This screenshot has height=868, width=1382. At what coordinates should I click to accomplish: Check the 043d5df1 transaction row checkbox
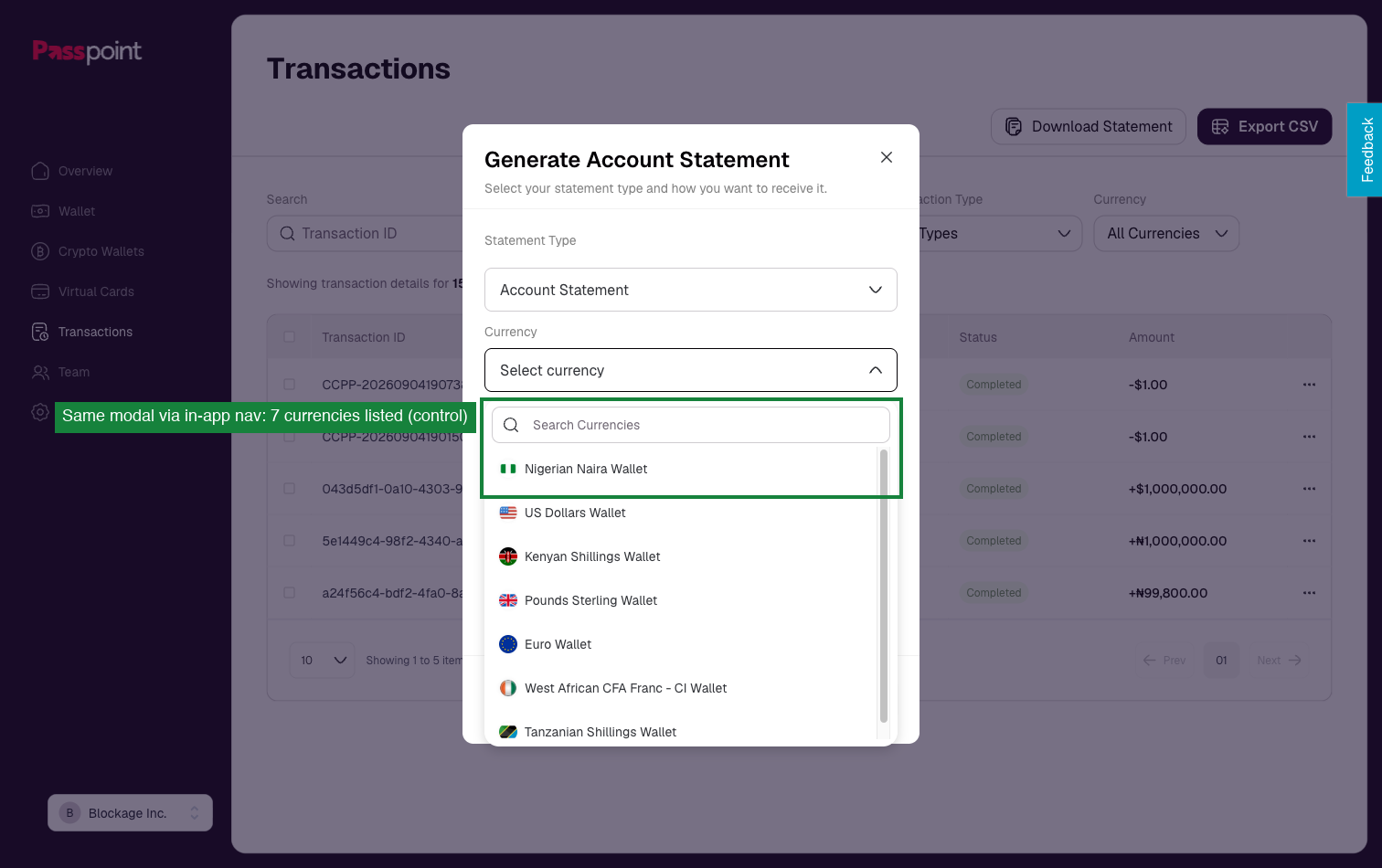point(290,489)
